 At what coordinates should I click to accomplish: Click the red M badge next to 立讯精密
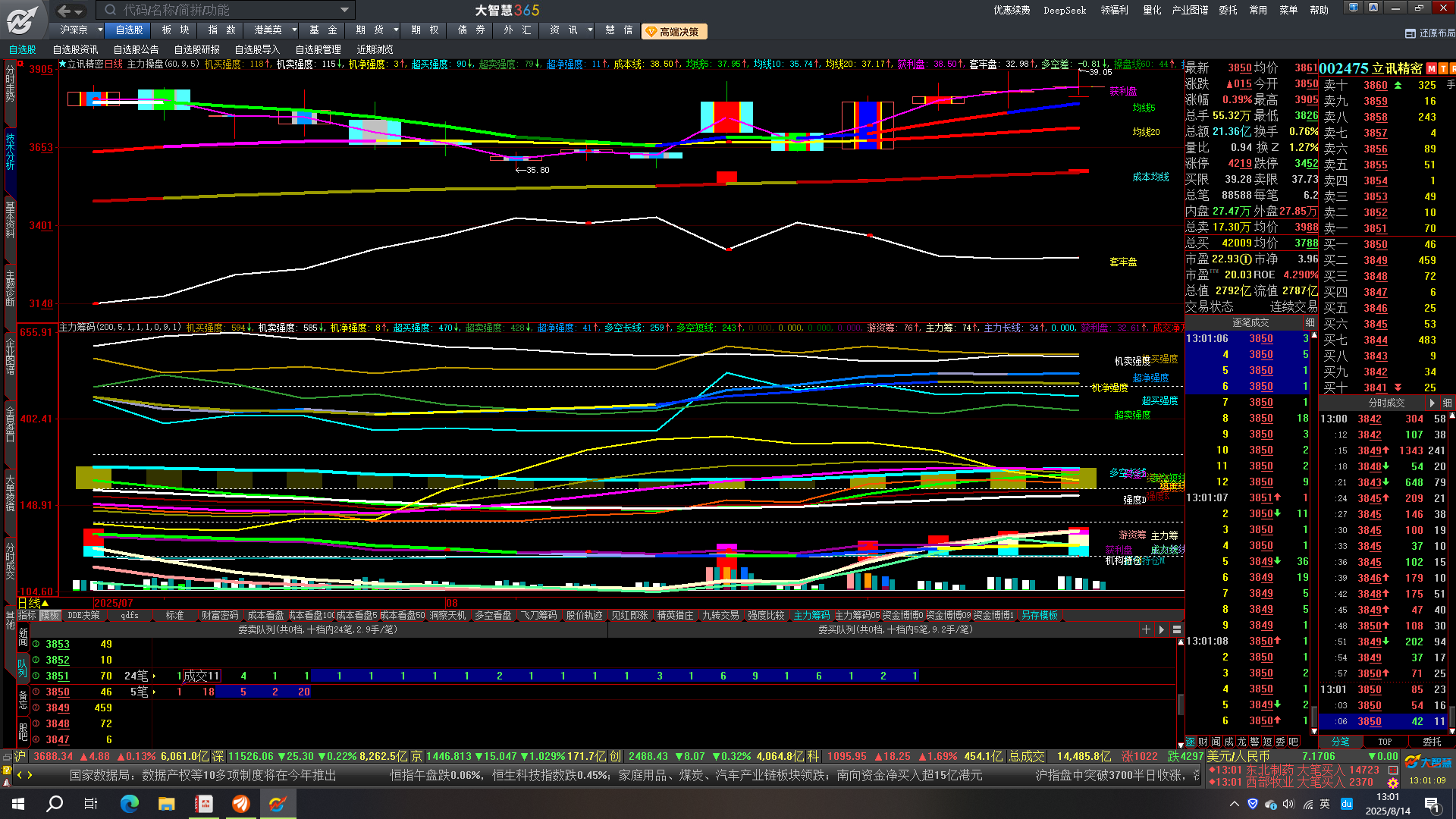coord(1431,68)
